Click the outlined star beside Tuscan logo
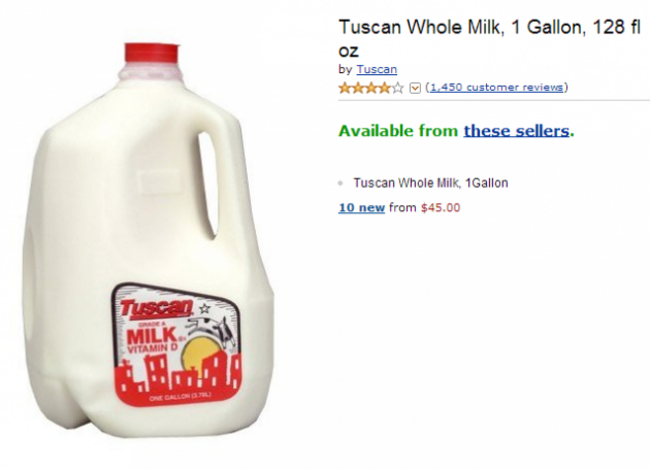The image size is (650, 469). click(204, 309)
